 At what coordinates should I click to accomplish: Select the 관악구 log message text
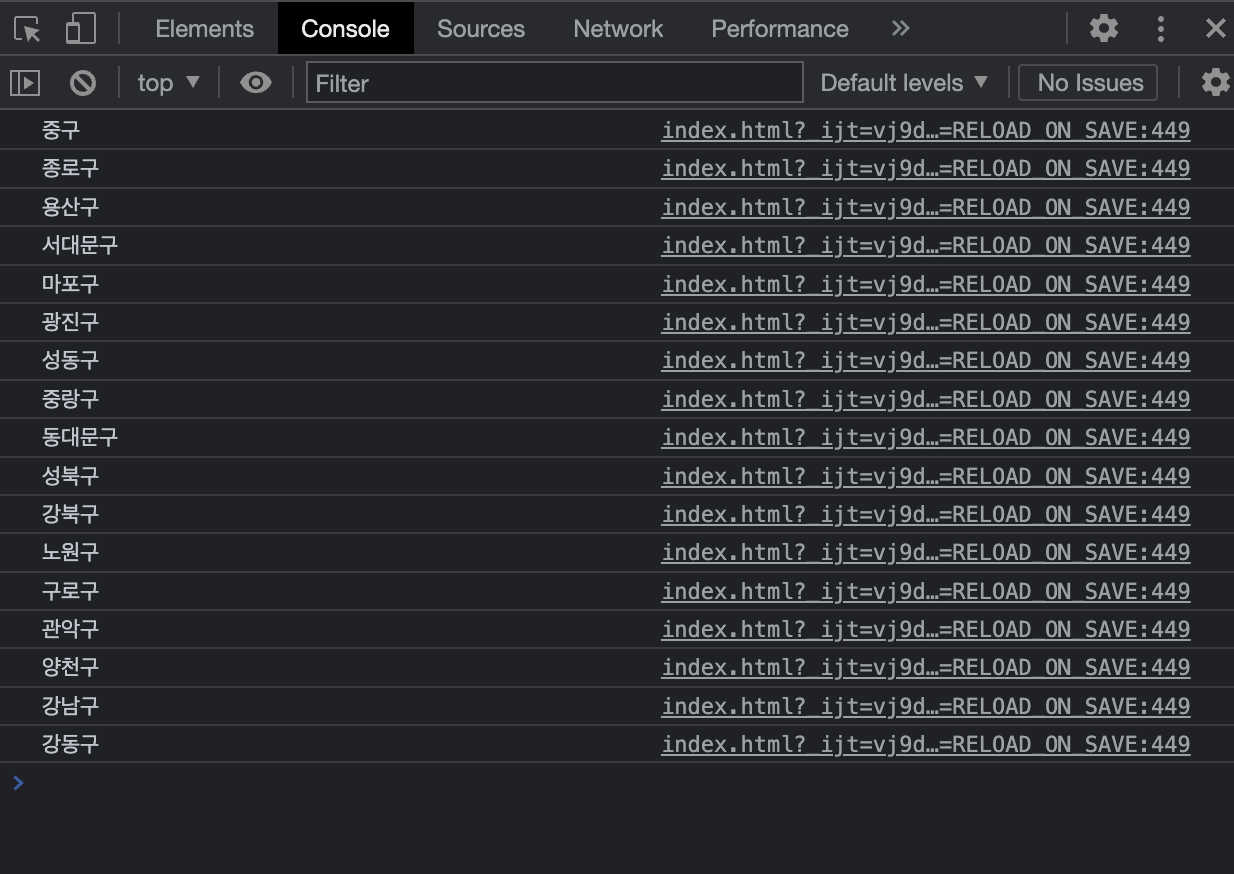pyautogui.click(x=70, y=629)
